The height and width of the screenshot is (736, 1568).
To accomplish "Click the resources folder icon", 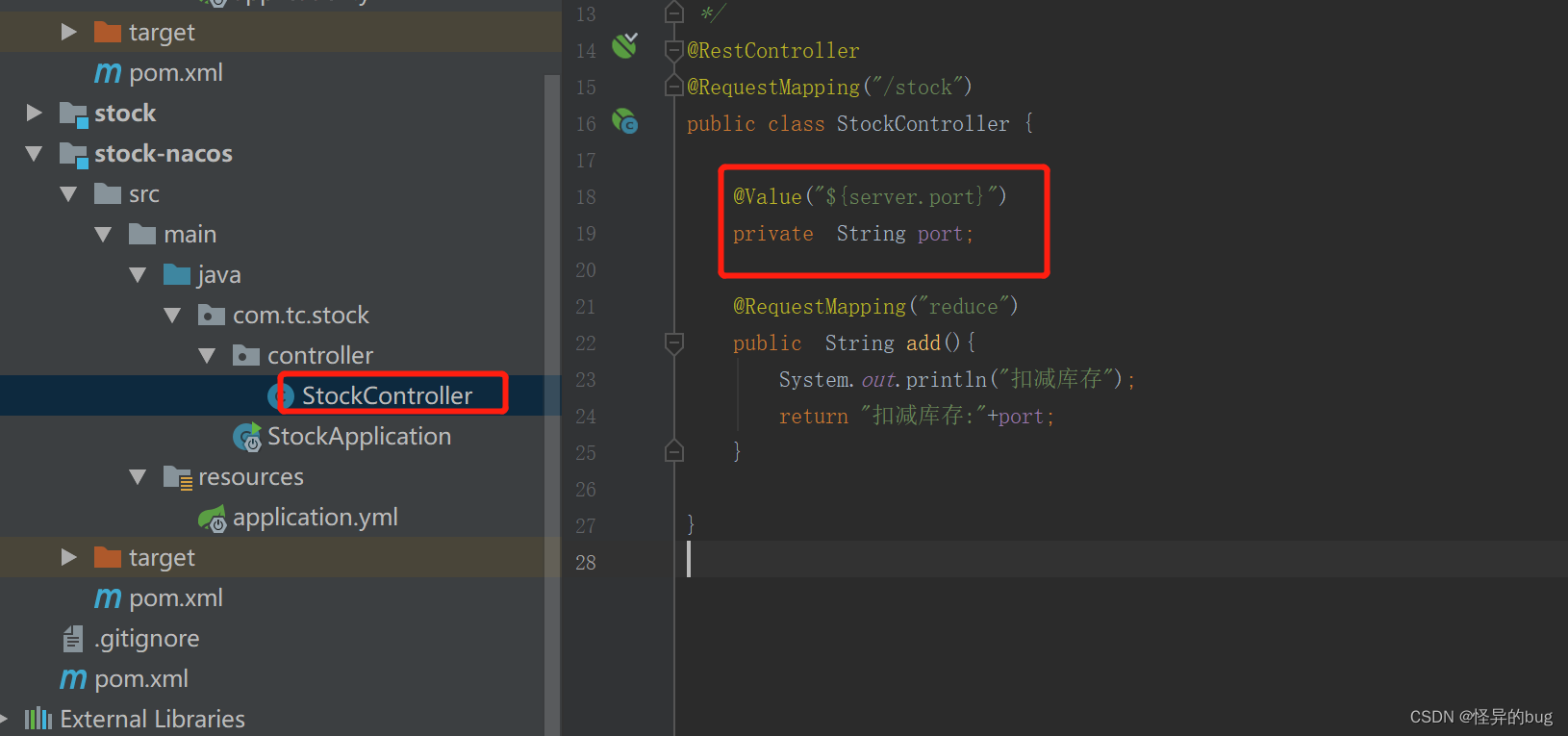I will pyautogui.click(x=178, y=477).
